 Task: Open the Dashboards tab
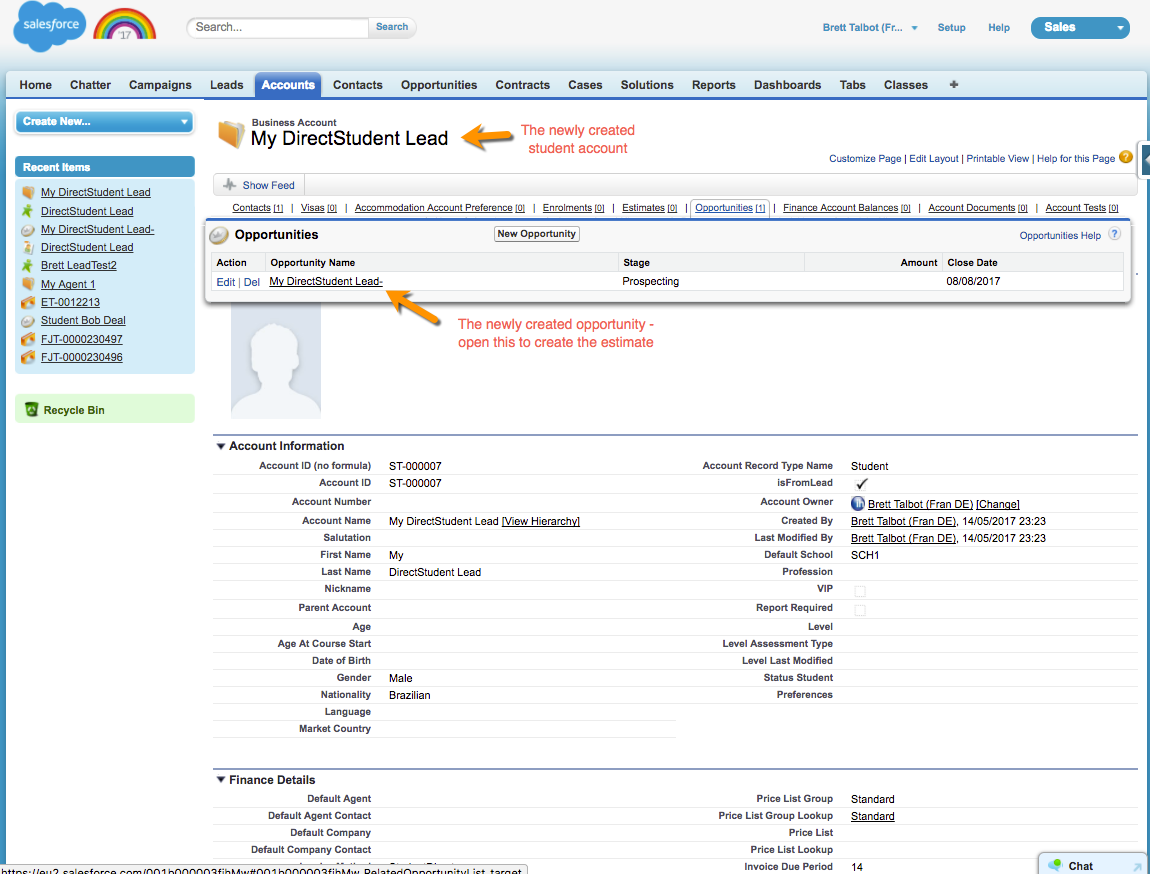[x=787, y=85]
